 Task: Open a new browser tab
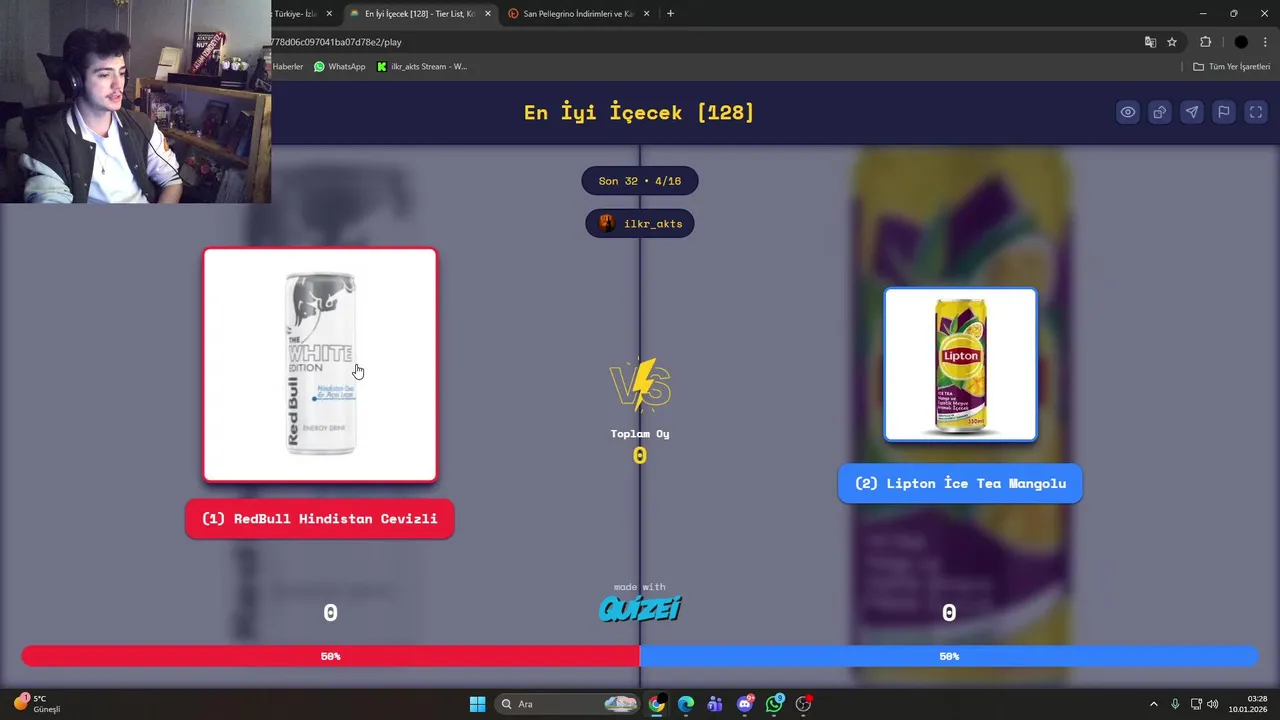pos(670,14)
